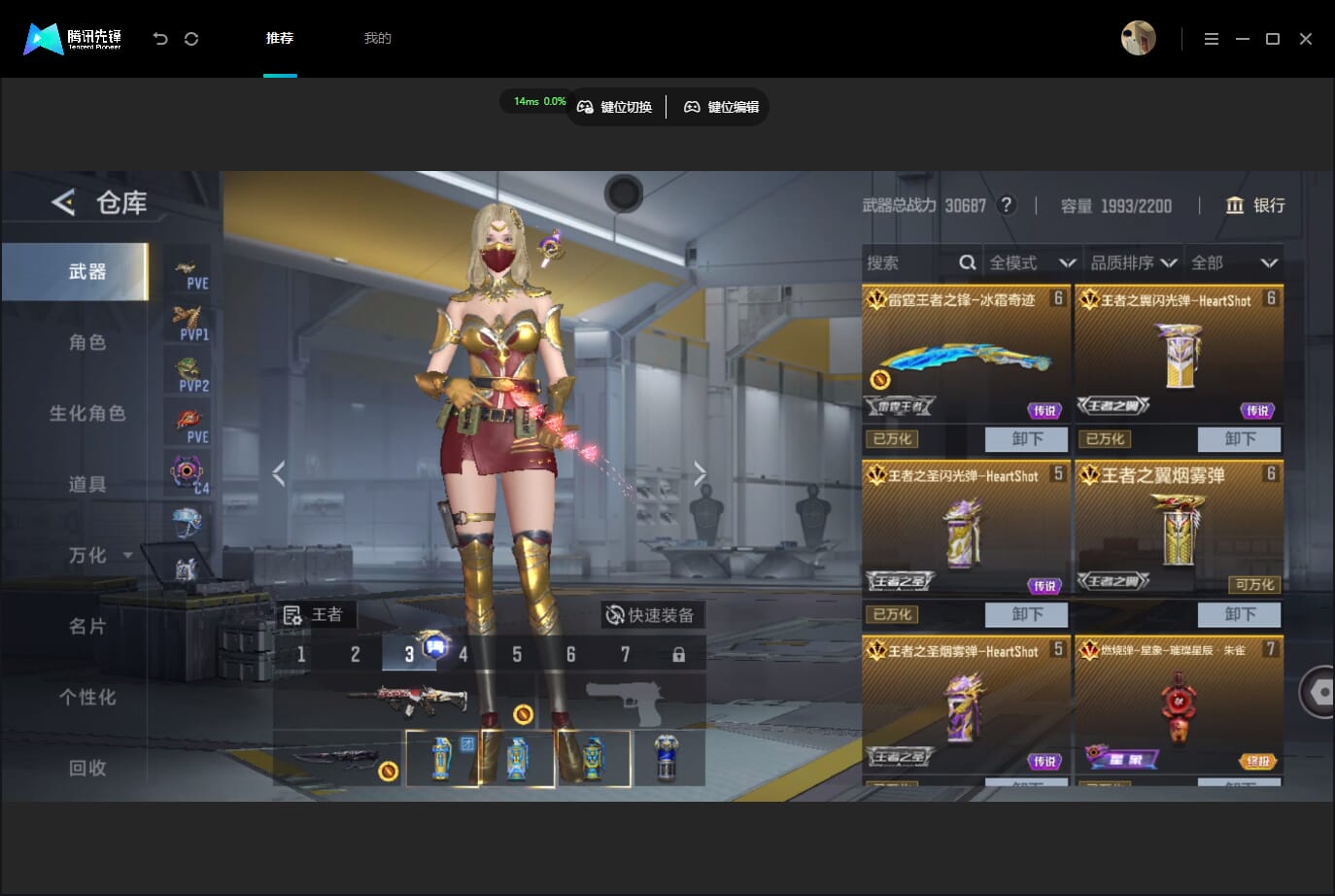Select the 道具 category
The width and height of the screenshot is (1335, 896).
(87, 484)
